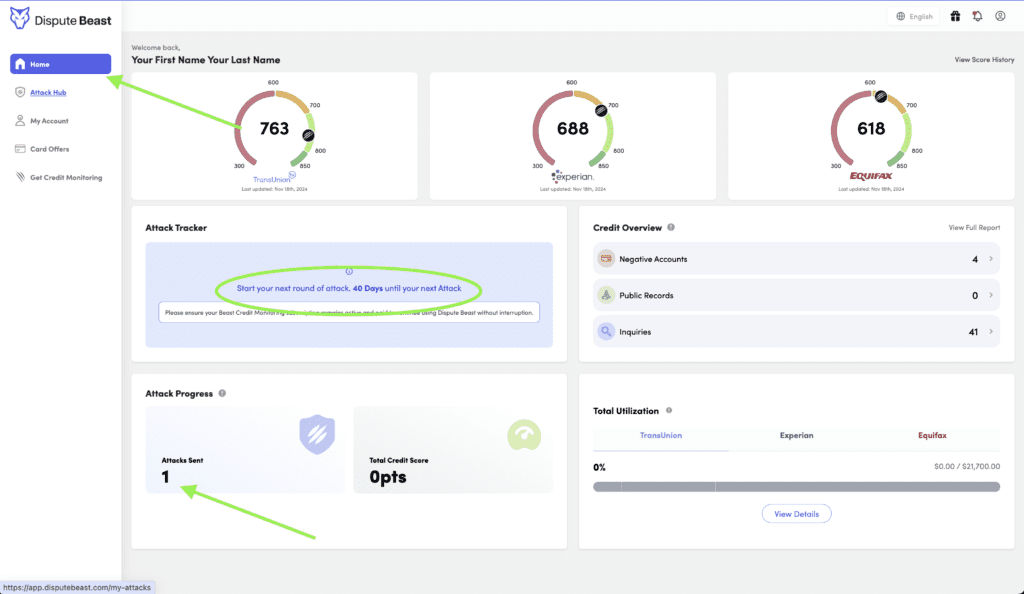The width and height of the screenshot is (1024, 594).
Task: Click the Inquiries magnifier icon
Action: tap(605, 331)
